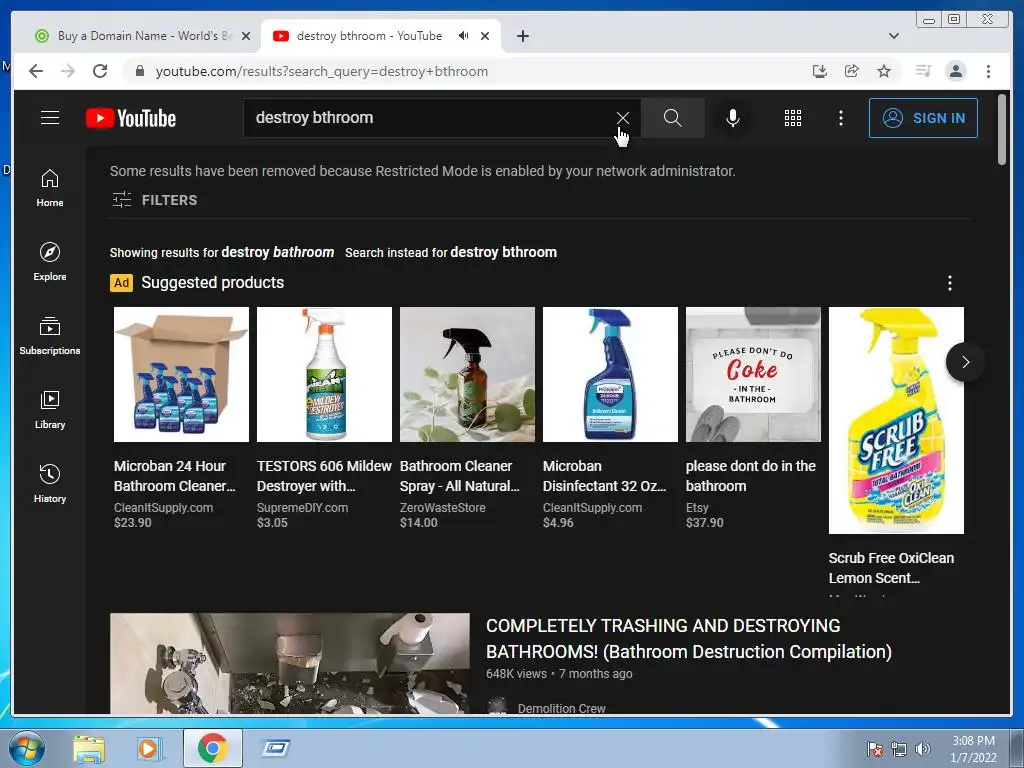Go to Home in the sidebar

(x=50, y=188)
